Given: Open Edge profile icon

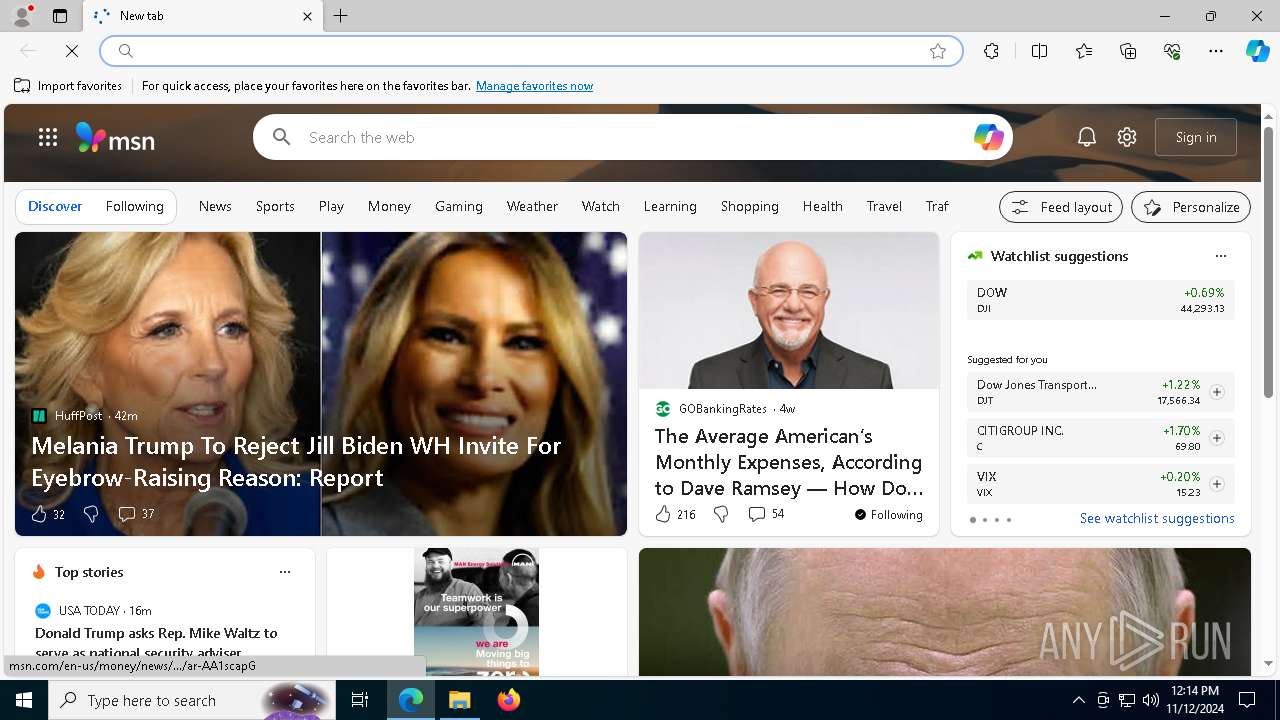Looking at the screenshot, I should point(21,16).
